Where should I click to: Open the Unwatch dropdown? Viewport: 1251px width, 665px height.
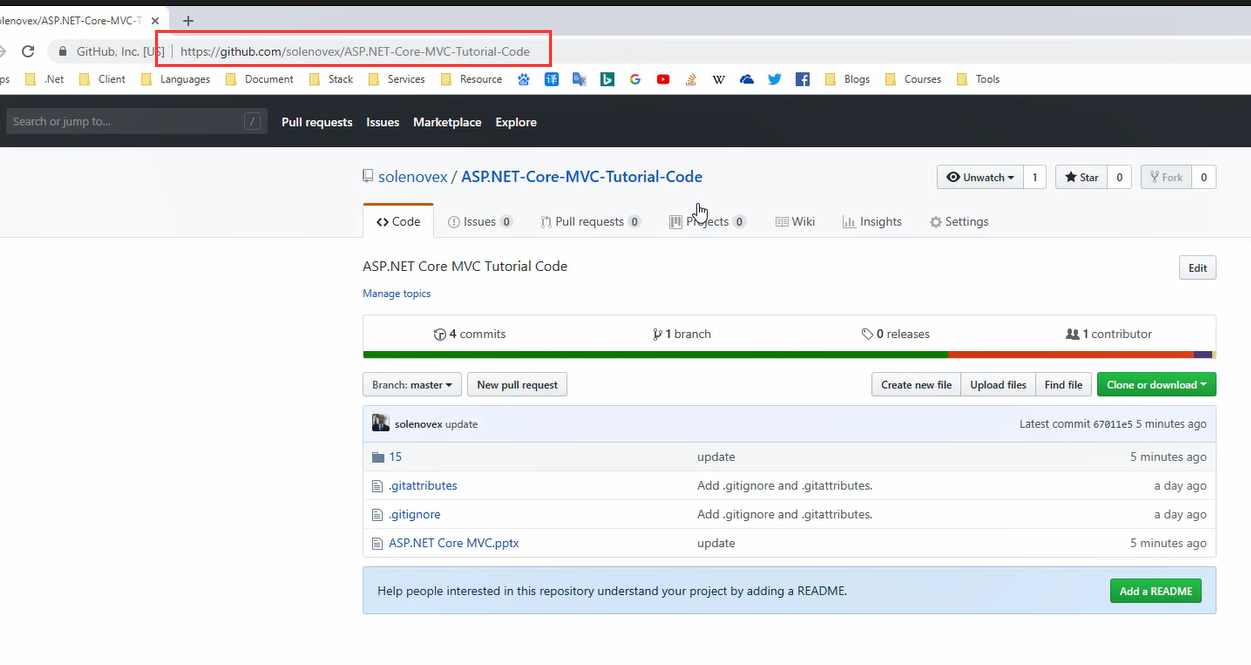tap(980, 177)
